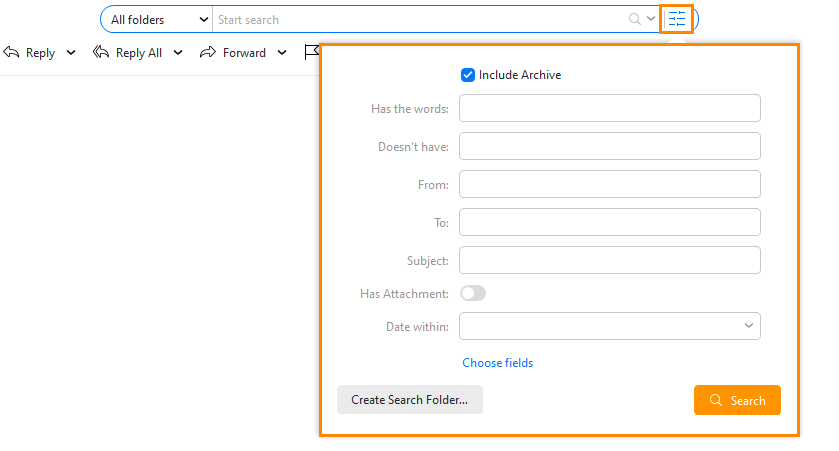Open the Reply options arrow

point(70,53)
